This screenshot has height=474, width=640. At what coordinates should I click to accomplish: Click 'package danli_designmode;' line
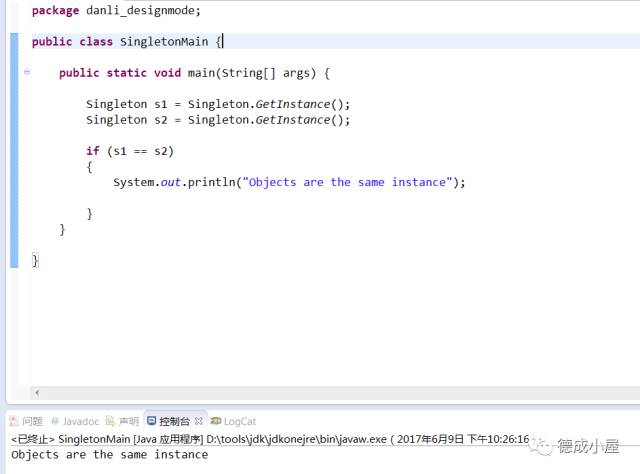(116, 10)
